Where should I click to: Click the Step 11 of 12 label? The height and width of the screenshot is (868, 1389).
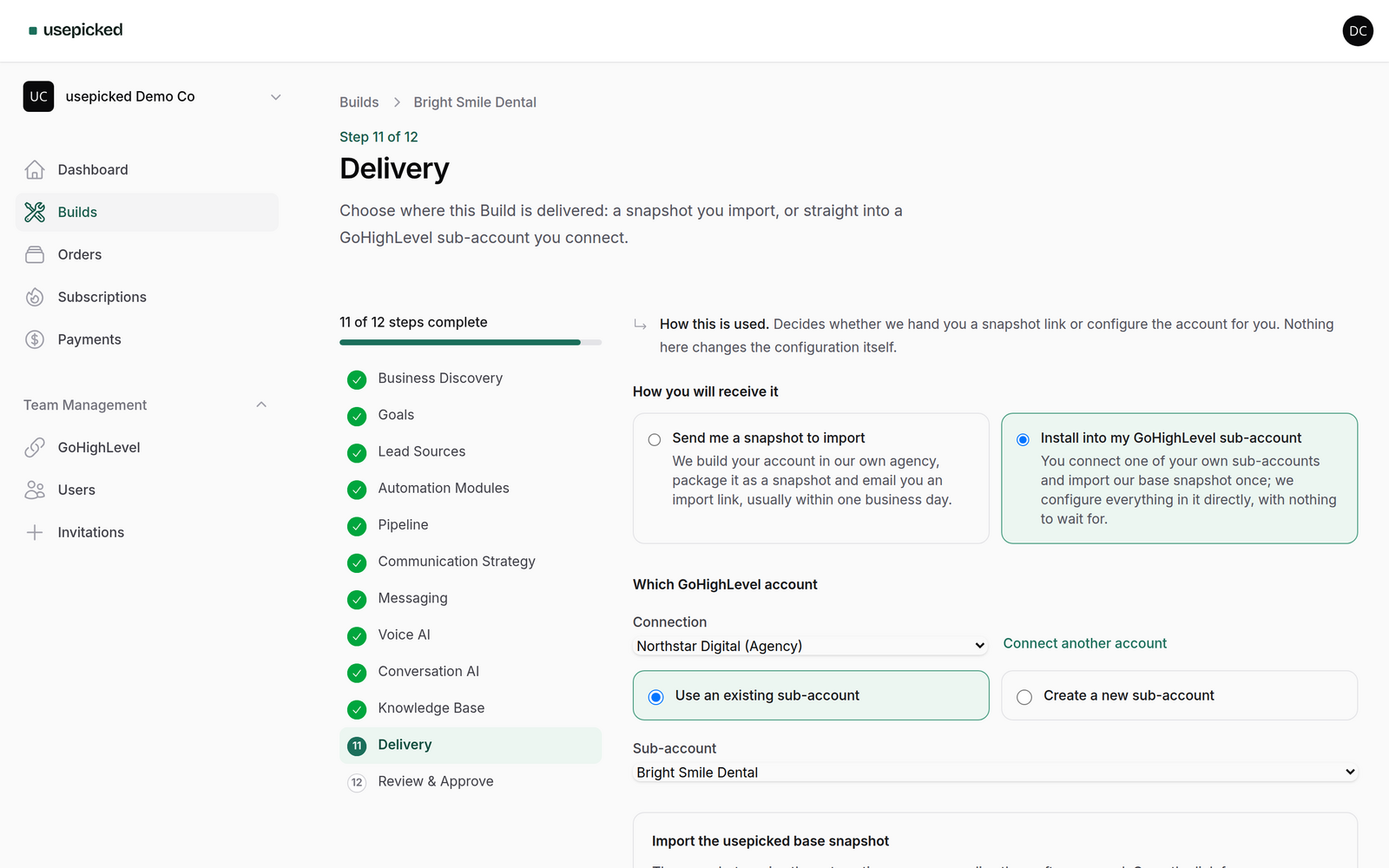(x=379, y=137)
